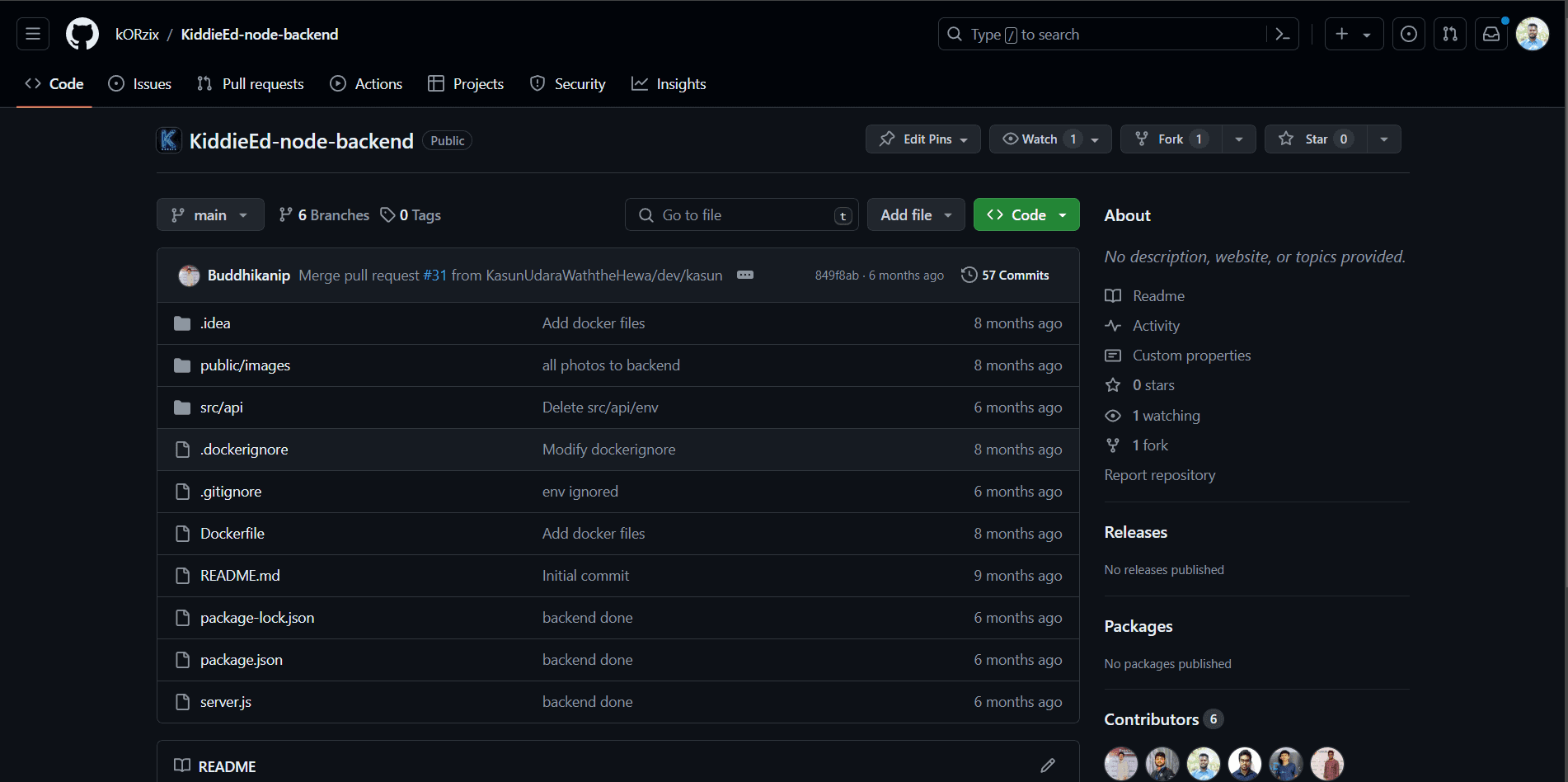Click first contributor avatar

pyautogui.click(x=1121, y=764)
